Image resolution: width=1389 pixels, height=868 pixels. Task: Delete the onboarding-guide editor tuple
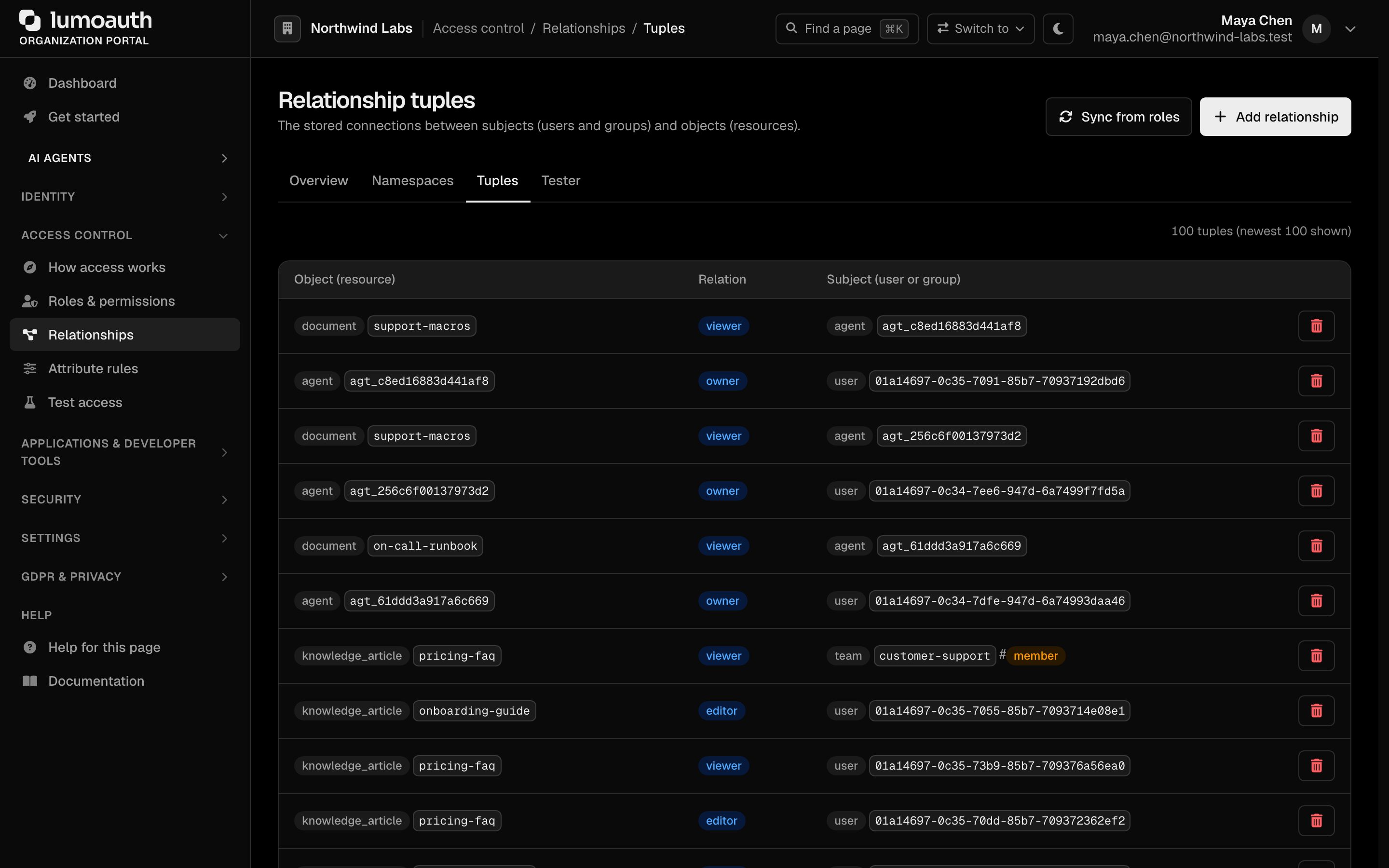click(1316, 711)
